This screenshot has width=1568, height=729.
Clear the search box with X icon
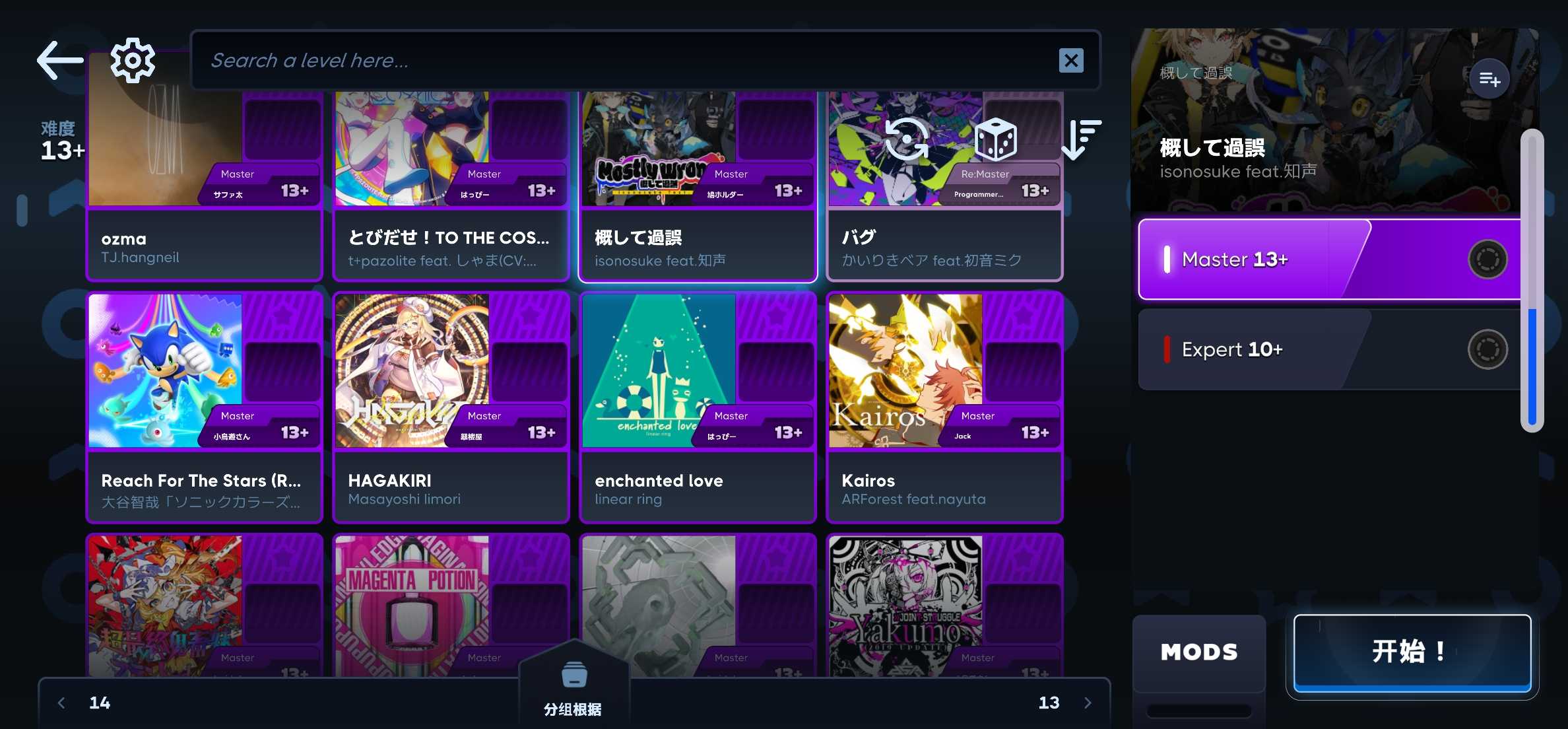click(1071, 61)
